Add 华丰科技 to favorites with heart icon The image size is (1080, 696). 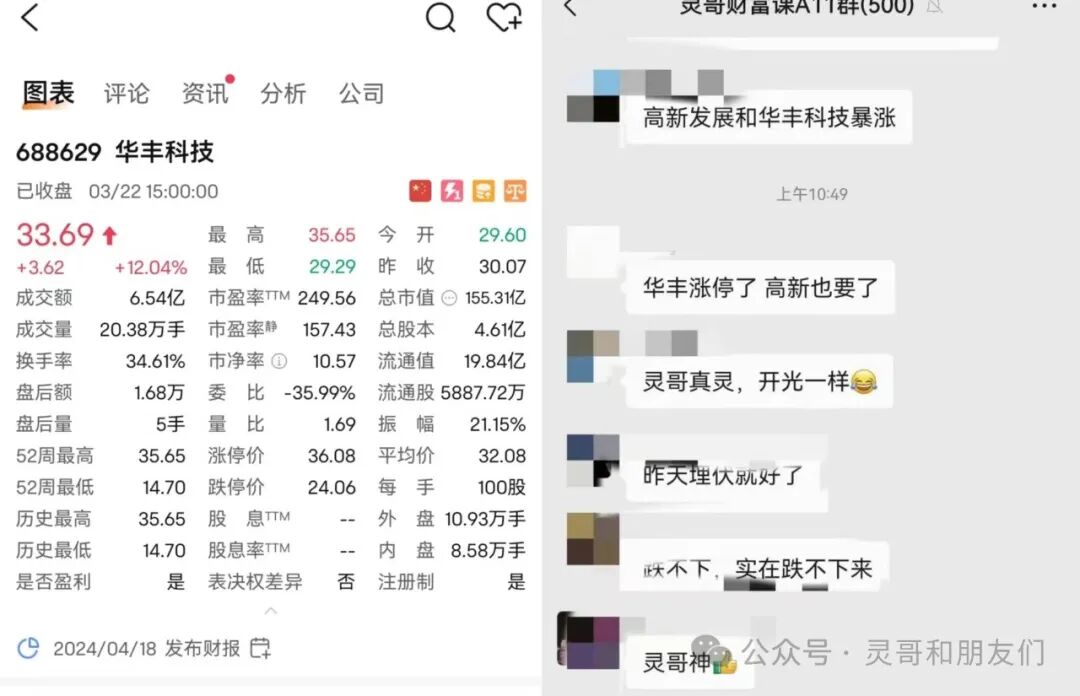505,18
